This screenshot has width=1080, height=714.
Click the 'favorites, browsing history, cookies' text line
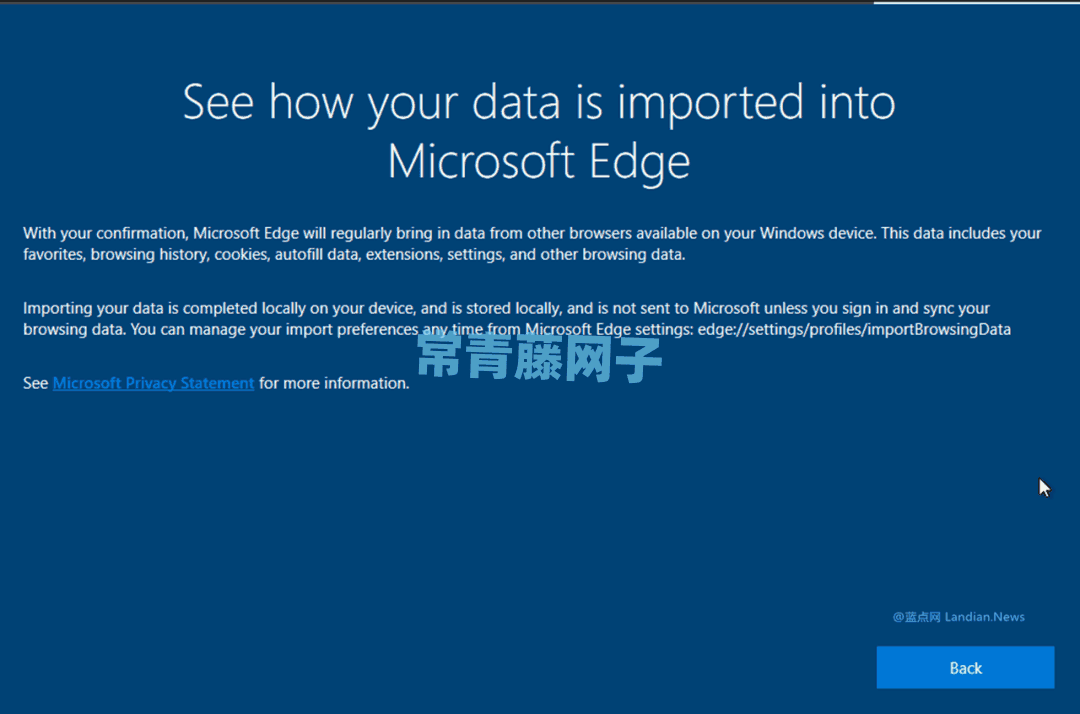click(354, 255)
